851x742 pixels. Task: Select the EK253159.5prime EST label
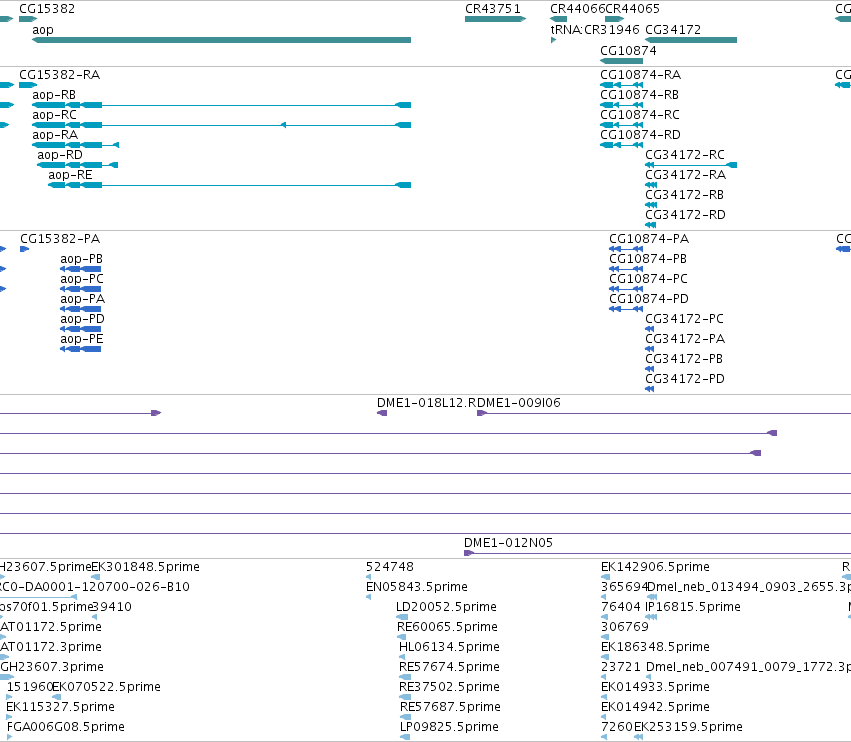[x=688, y=728]
